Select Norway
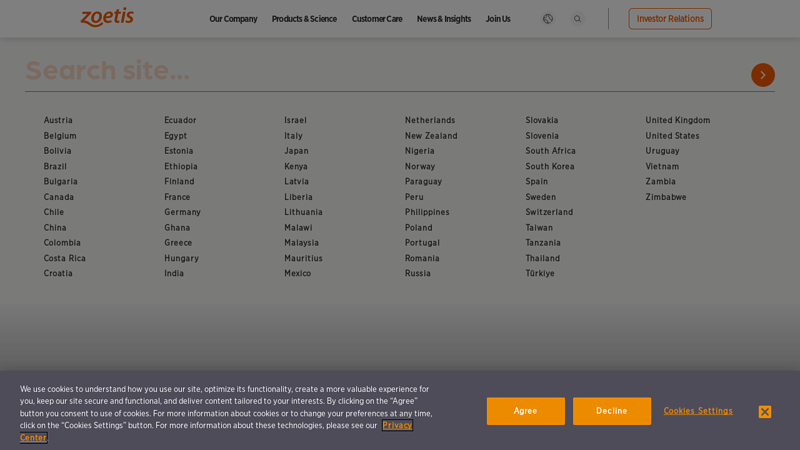 click(x=419, y=166)
